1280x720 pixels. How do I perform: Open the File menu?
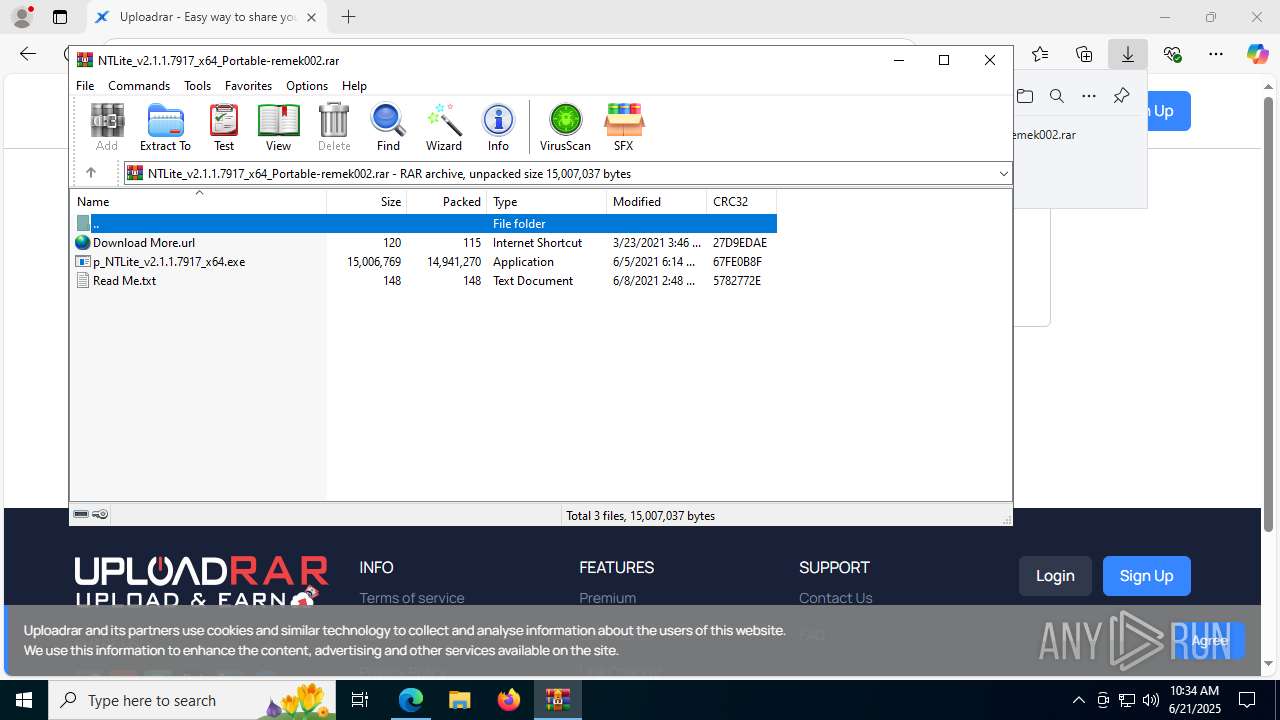pyautogui.click(x=85, y=86)
